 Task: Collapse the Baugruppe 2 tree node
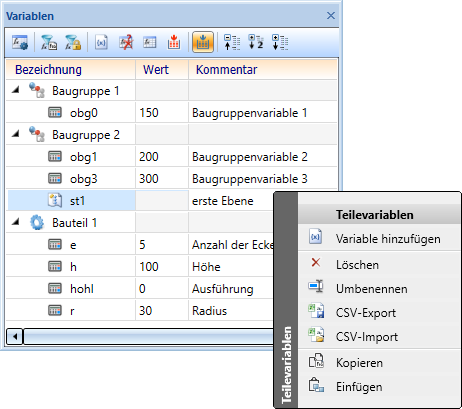(15, 134)
